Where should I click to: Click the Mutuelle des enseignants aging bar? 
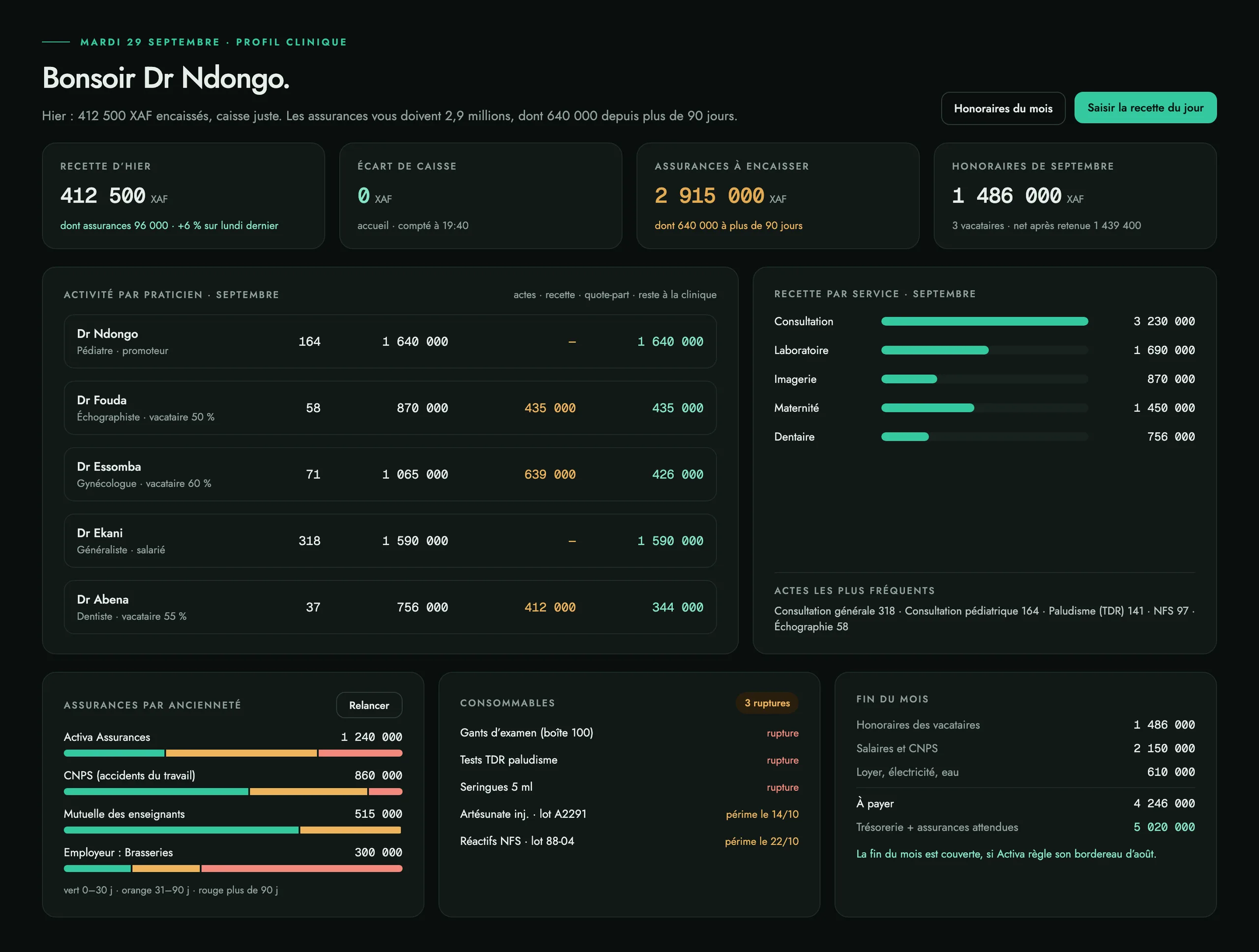tap(233, 830)
